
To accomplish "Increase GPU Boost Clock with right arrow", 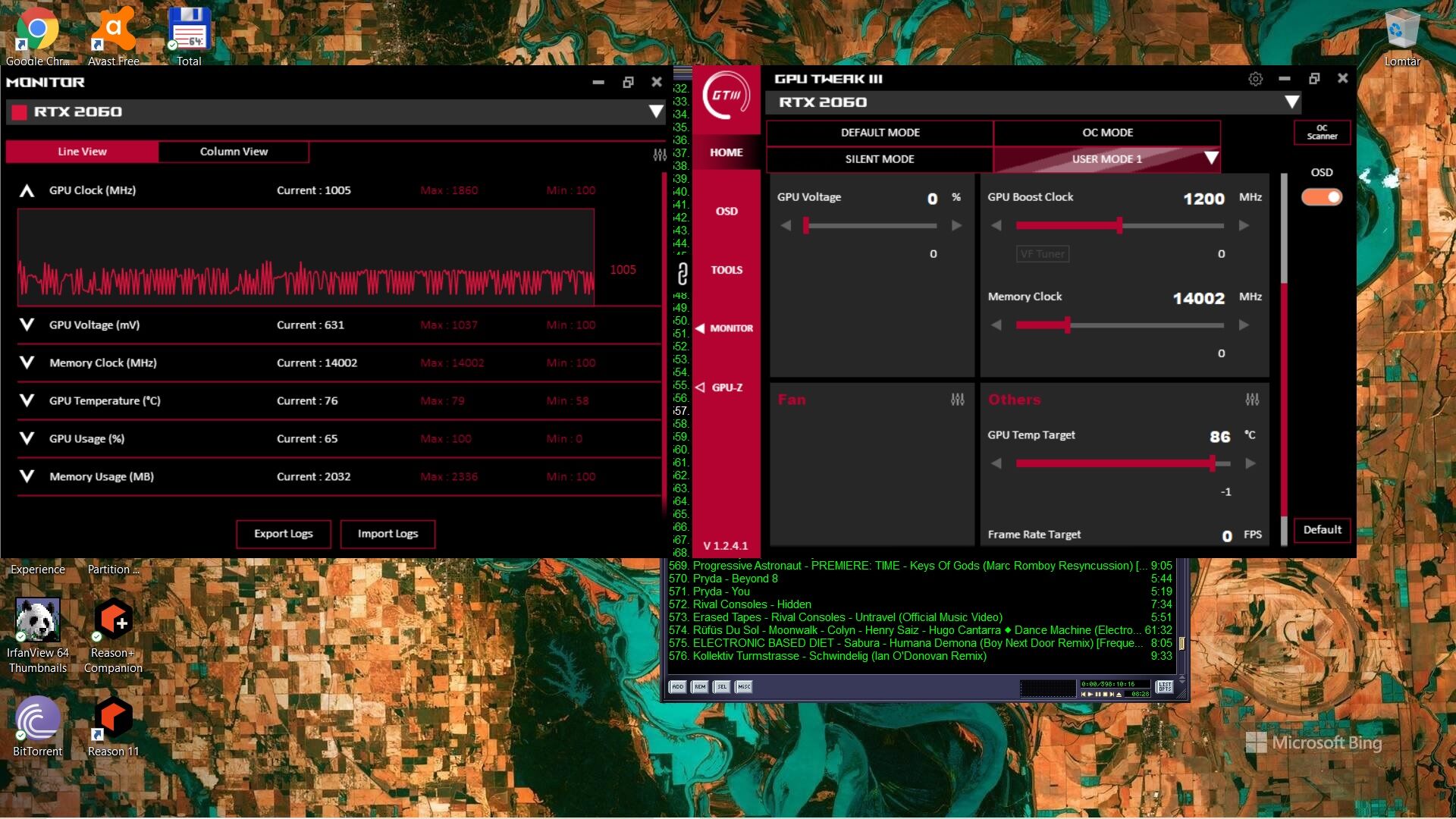I will (x=1244, y=225).
